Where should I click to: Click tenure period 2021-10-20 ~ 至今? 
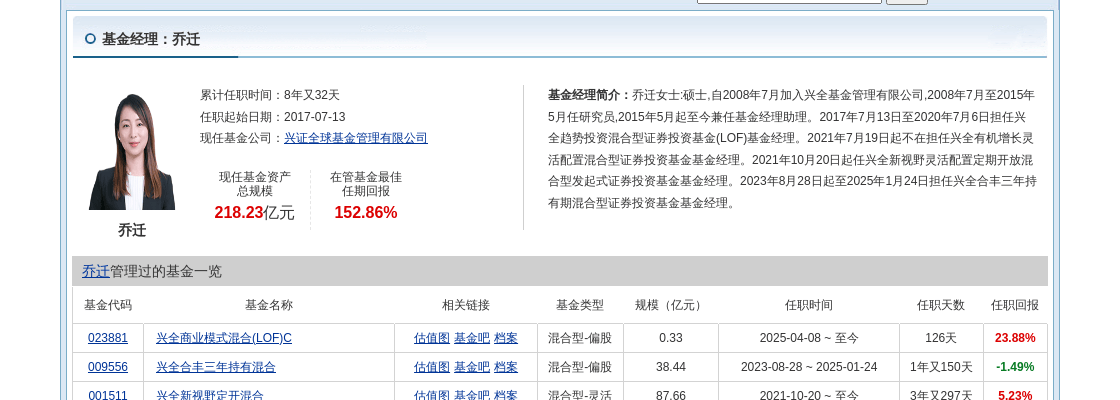coord(809,395)
